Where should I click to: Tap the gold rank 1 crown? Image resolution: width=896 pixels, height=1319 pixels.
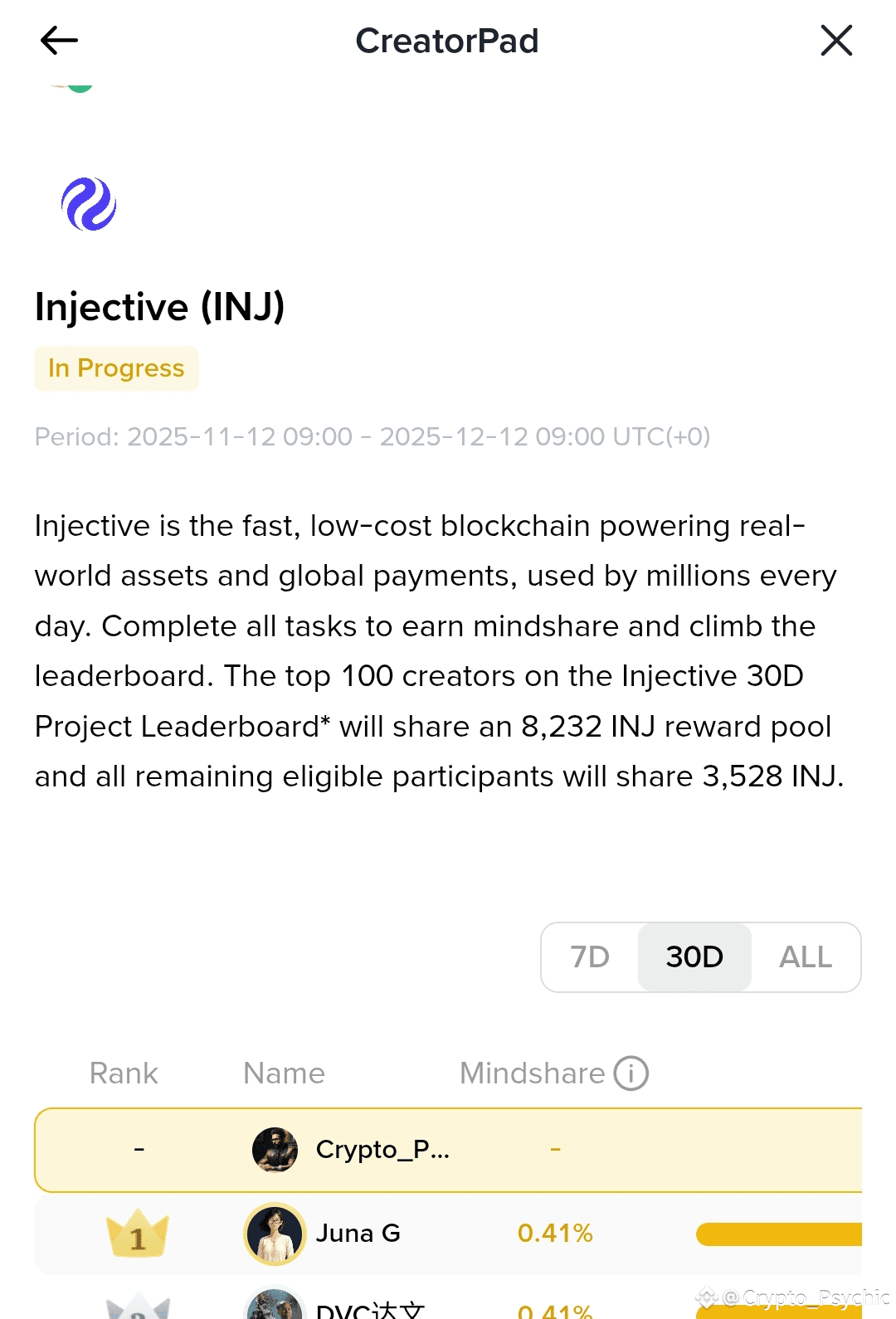point(138,1234)
